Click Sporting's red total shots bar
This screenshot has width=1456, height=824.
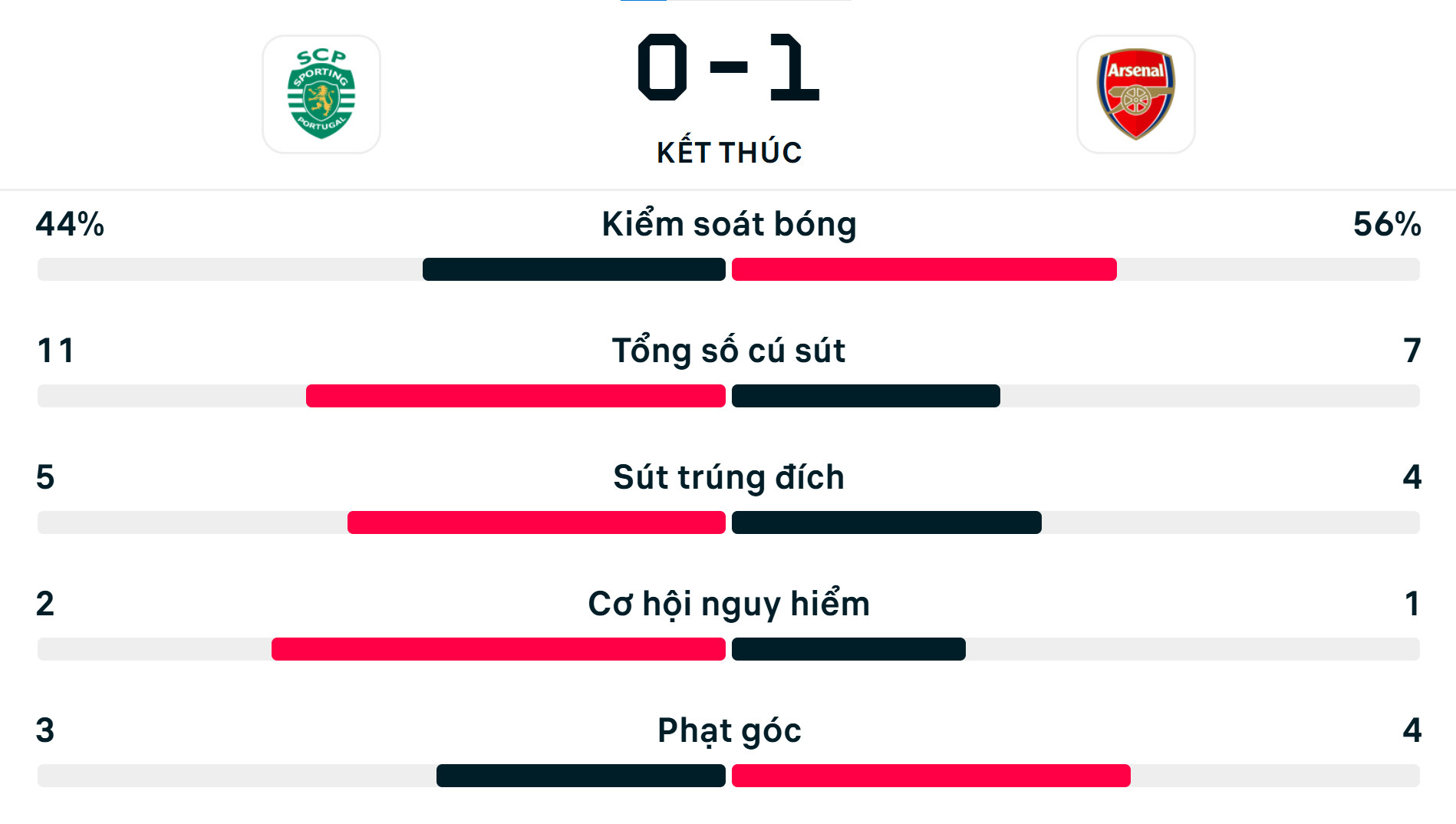coord(516,396)
